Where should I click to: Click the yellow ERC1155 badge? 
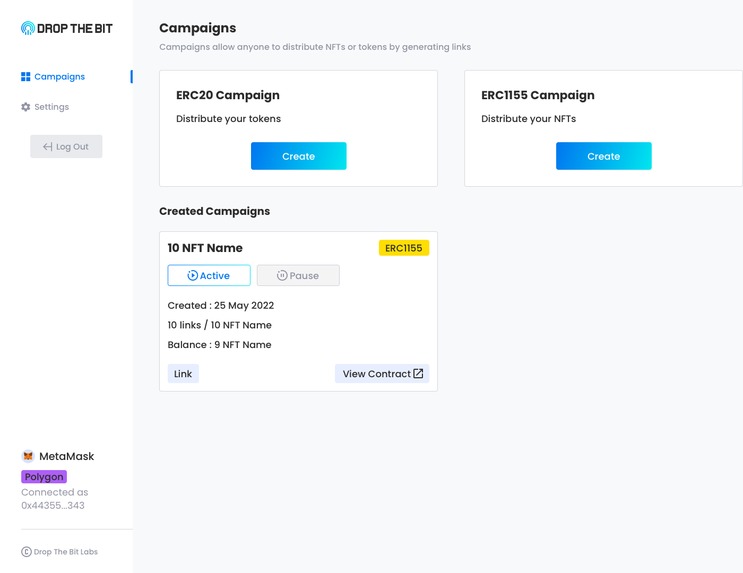pos(404,248)
